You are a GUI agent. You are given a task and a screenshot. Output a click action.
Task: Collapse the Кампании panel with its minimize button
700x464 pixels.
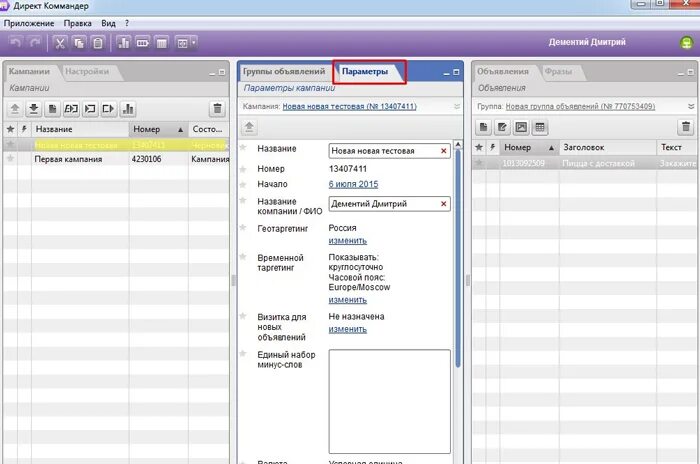212,72
